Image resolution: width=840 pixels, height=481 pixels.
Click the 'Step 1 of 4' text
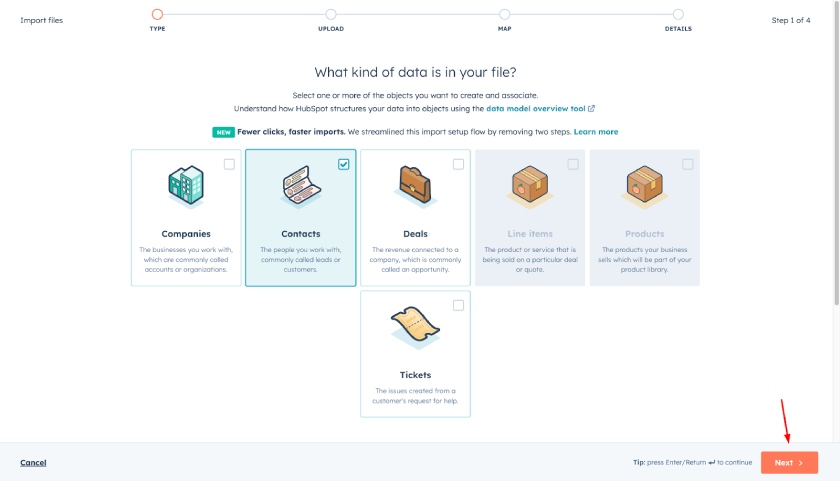click(x=791, y=20)
